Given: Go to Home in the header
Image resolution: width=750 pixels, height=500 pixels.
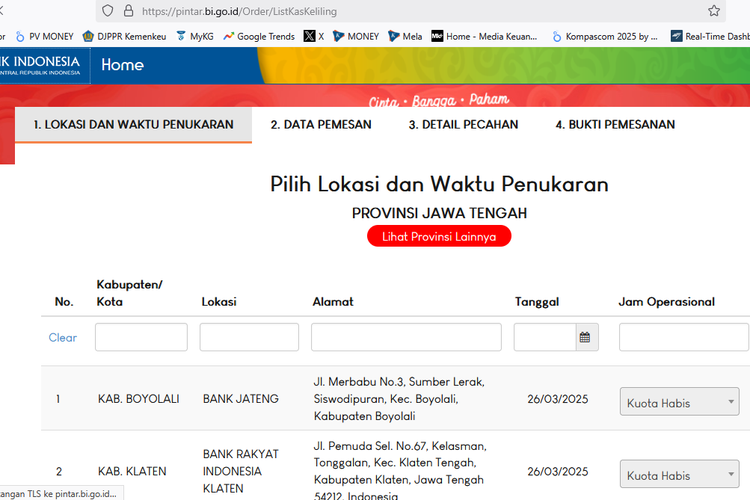Looking at the screenshot, I should tap(122, 65).
